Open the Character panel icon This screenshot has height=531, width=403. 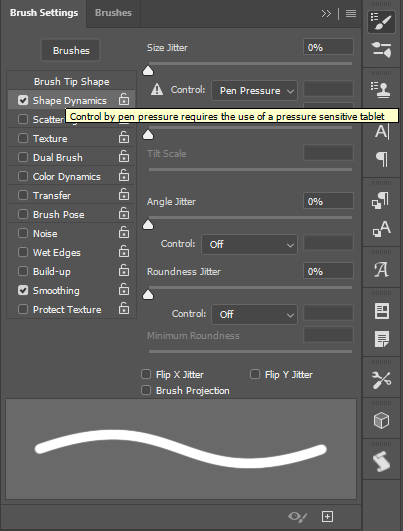(382, 131)
